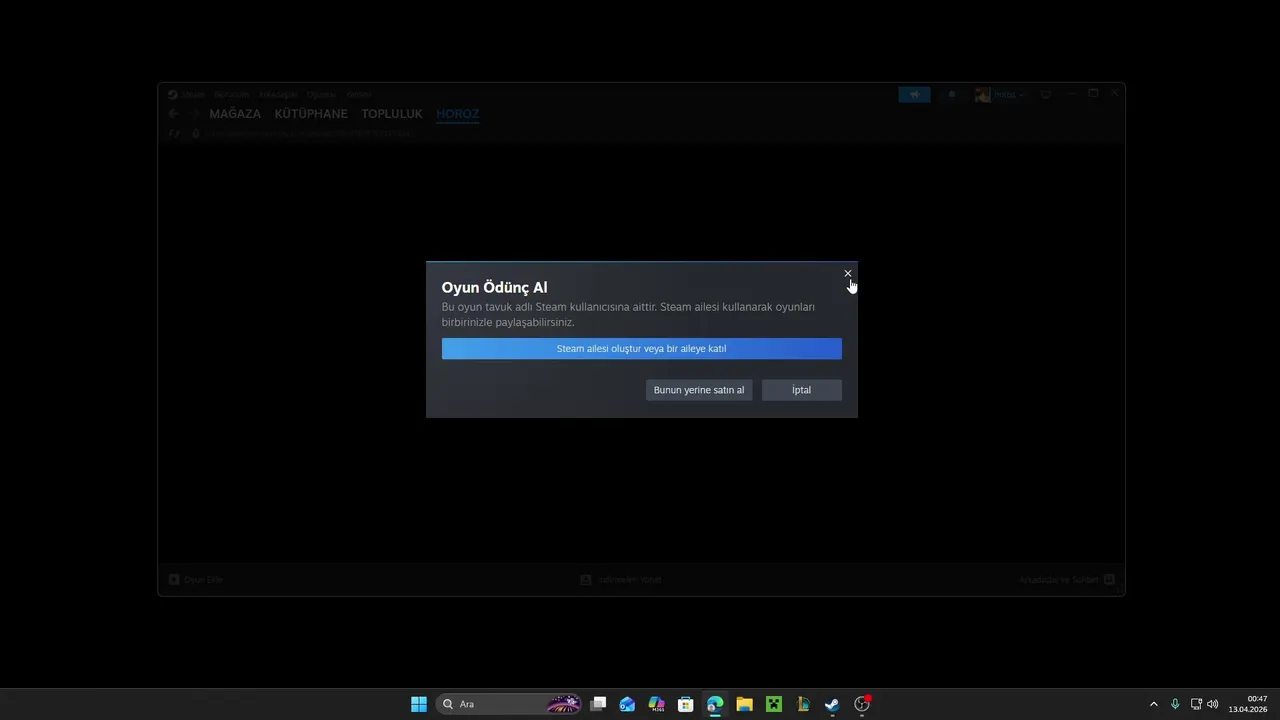
Task: Click the blue megaphone announcements button
Action: click(x=914, y=94)
